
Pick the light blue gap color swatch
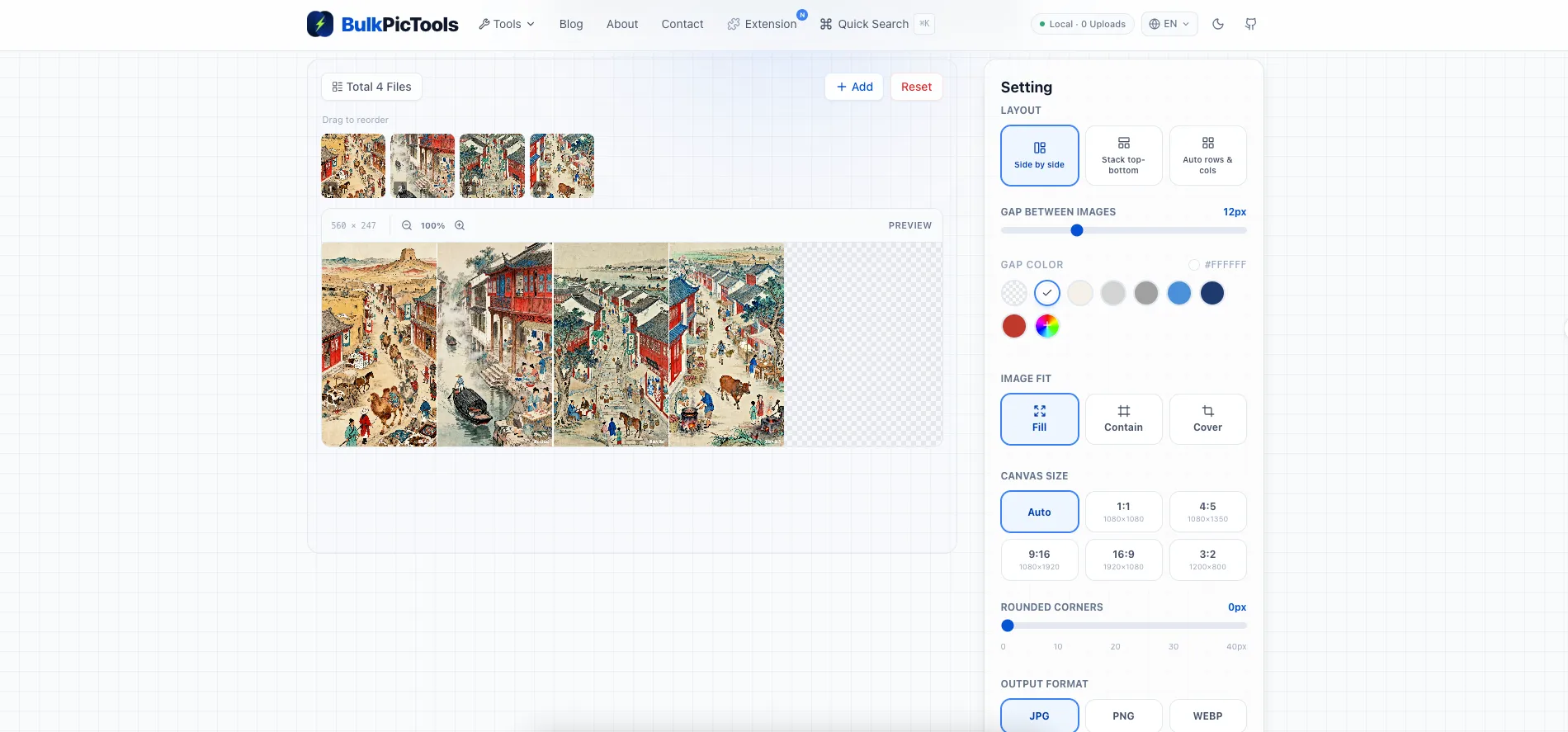pyautogui.click(x=1179, y=293)
